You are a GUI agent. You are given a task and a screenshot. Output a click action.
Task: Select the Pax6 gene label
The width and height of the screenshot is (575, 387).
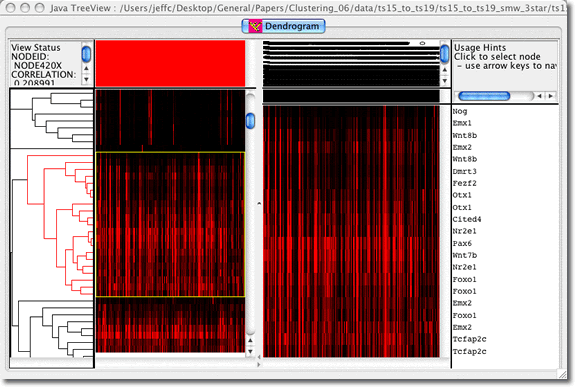pos(462,243)
